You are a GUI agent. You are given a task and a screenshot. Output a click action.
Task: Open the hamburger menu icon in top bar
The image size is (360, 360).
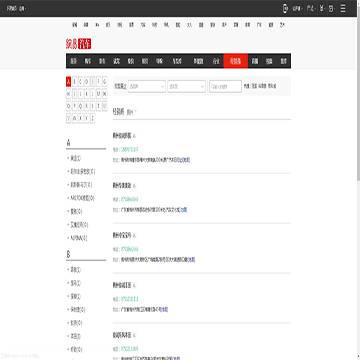pyautogui.click(x=343, y=9)
